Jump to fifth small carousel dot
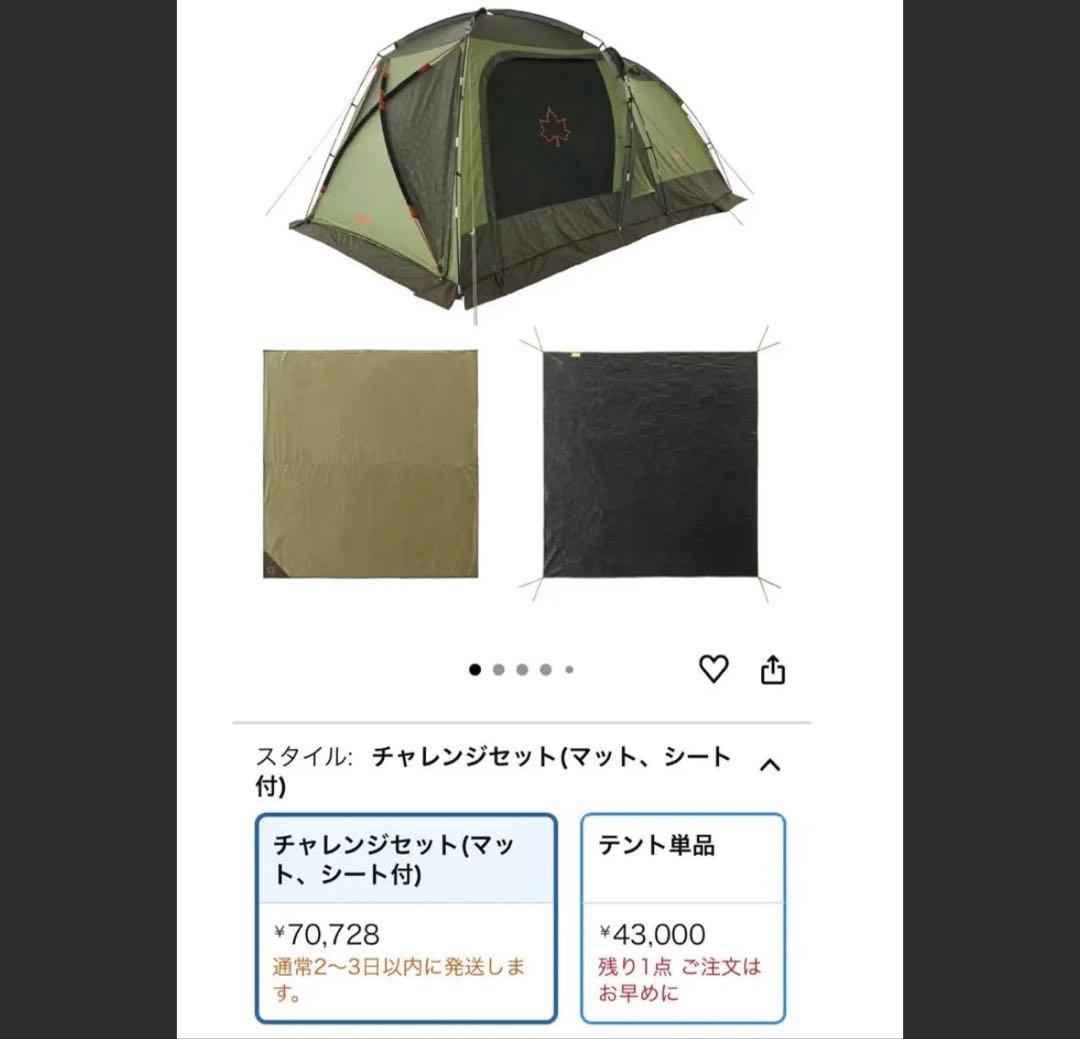 tap(569, 670)
